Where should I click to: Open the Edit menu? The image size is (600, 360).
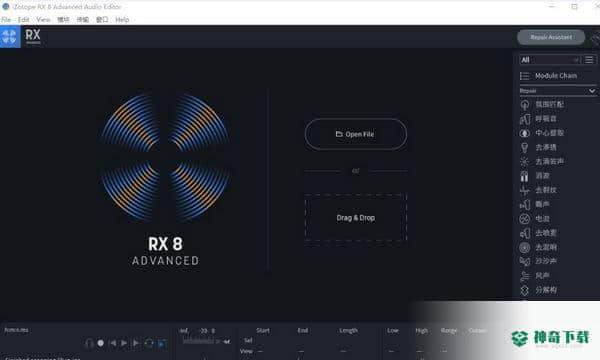tap(24, 20)
